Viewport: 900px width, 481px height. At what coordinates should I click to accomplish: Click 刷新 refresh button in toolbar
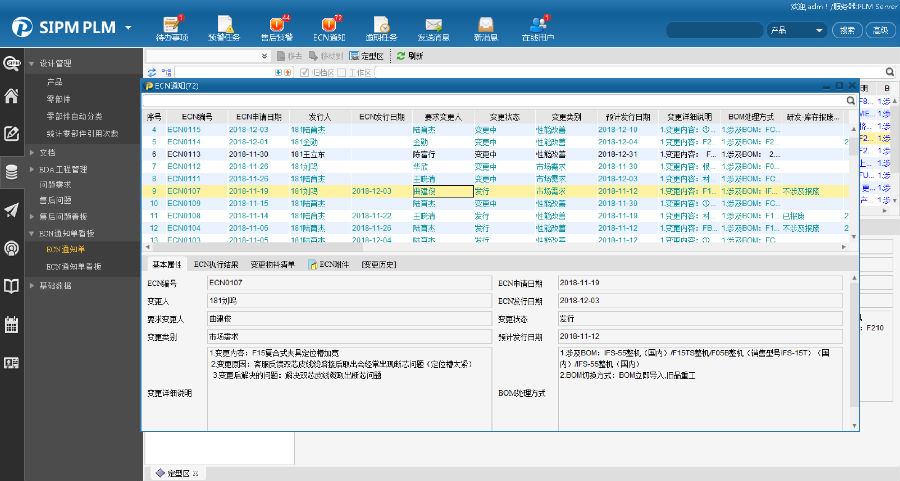tap(410, 56)
